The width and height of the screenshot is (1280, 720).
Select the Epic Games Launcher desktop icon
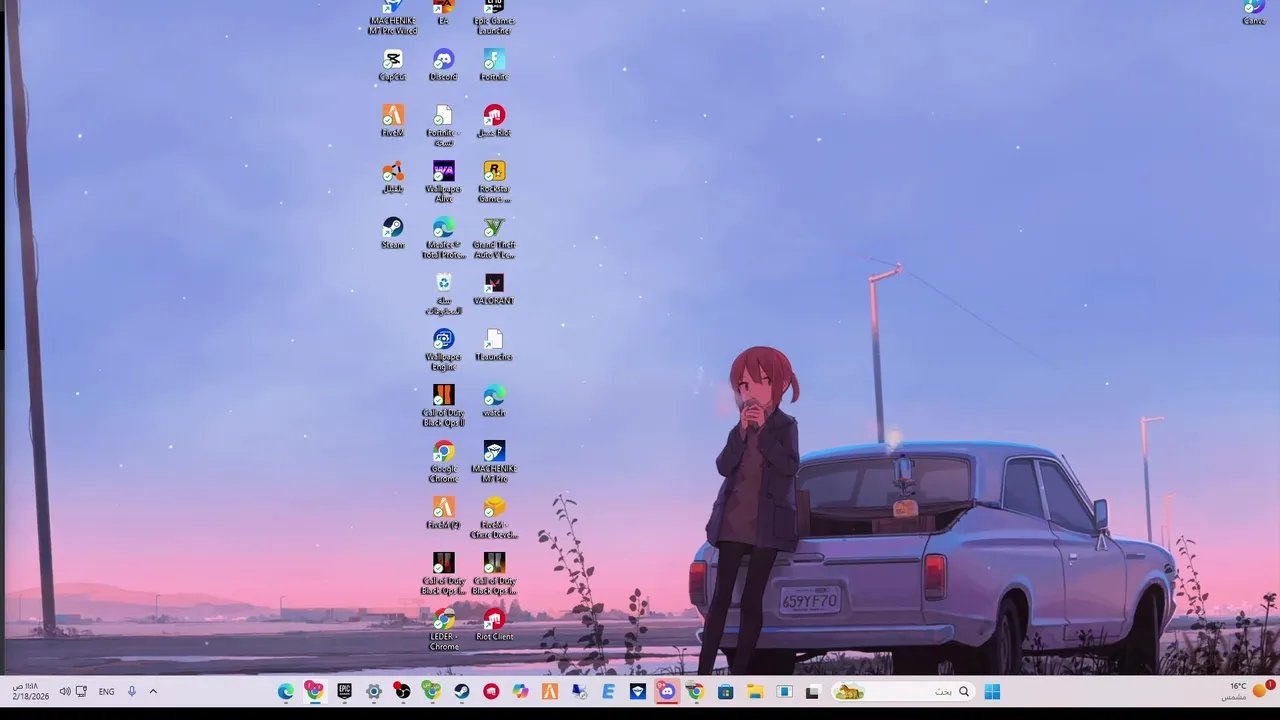pos(494,18)
